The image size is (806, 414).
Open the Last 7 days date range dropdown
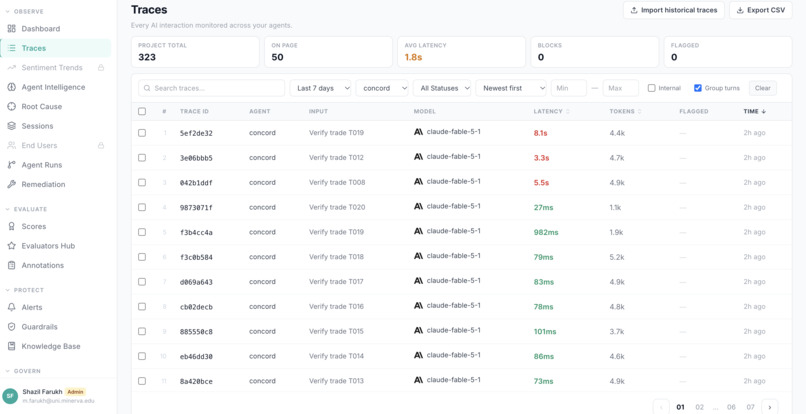pyautogui.click(x=320, y=88)
